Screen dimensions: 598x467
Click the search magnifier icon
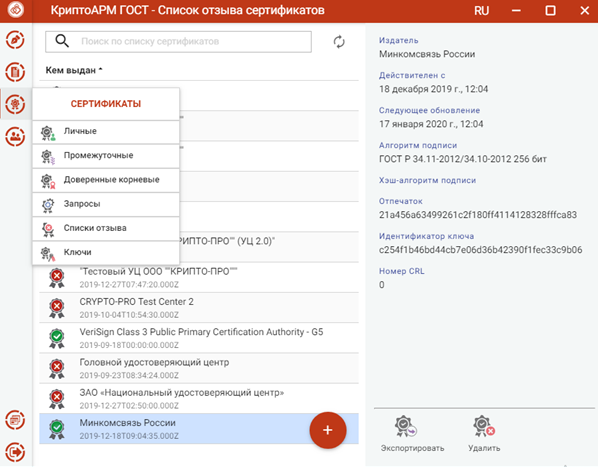[62, 40]
